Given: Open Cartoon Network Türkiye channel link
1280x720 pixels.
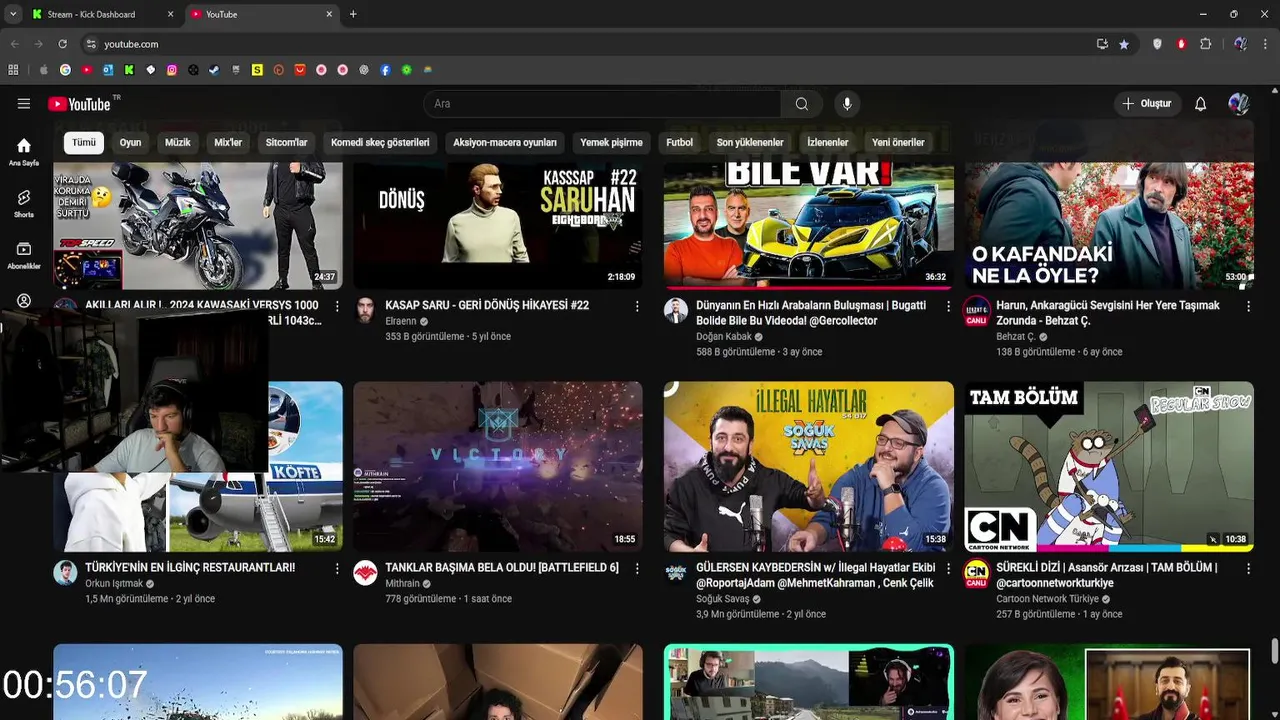Looking at the screenshot, I should 1047,599.
